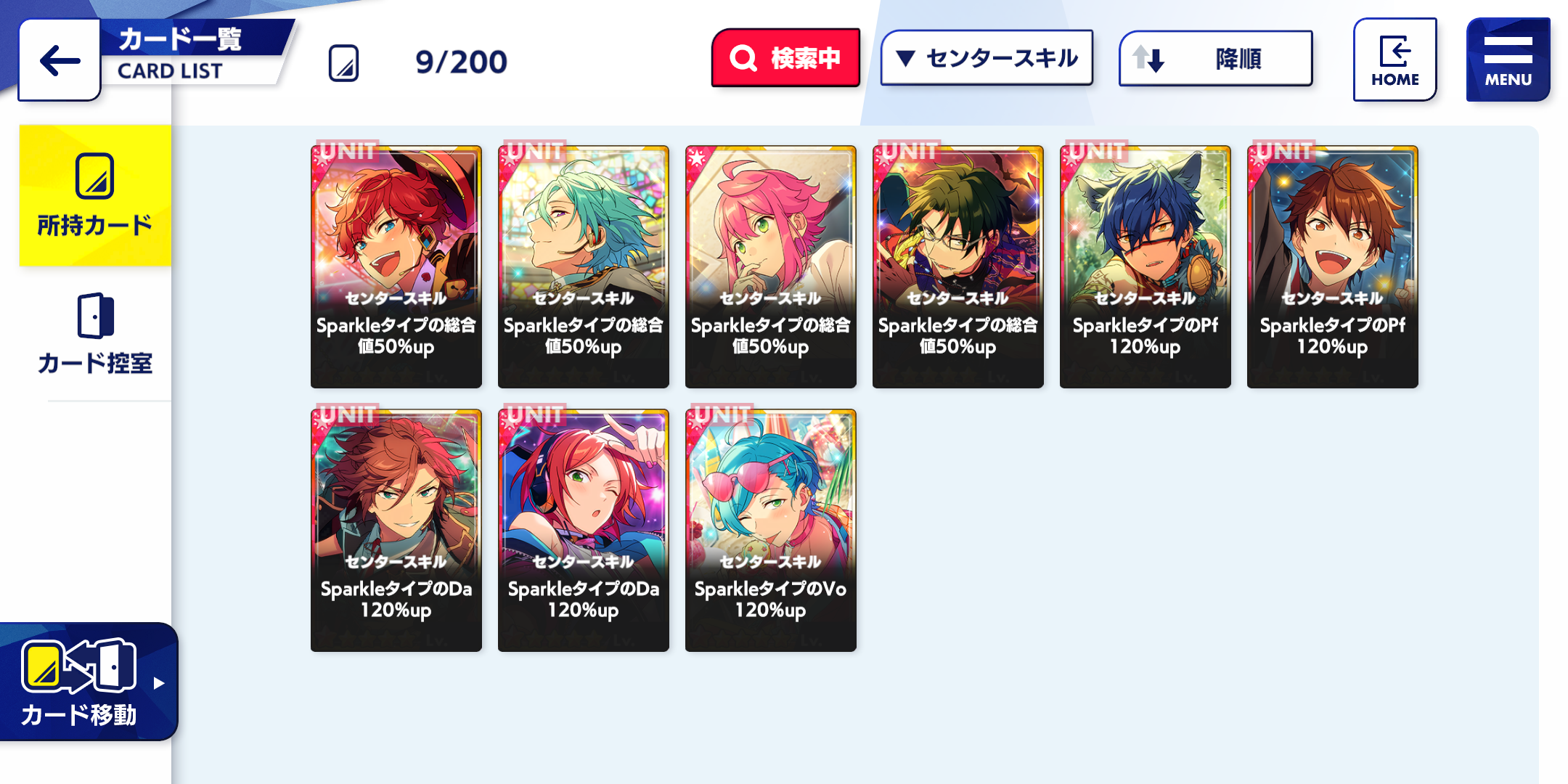Select the blue-haired sunglasses Vo 120%up card
This screenshot has height=784, width=1568.
point(771,530)
